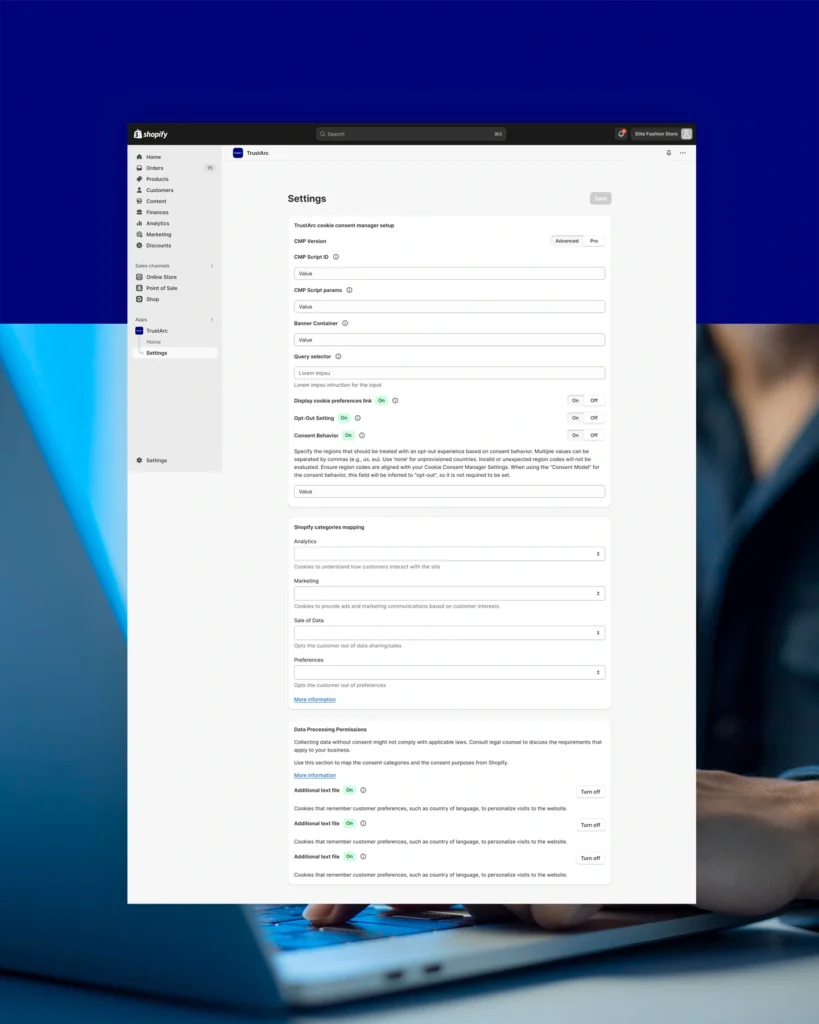Screen dimensions: 819x1024
Task: Show info for Banner Container
Action: (345, 324)
